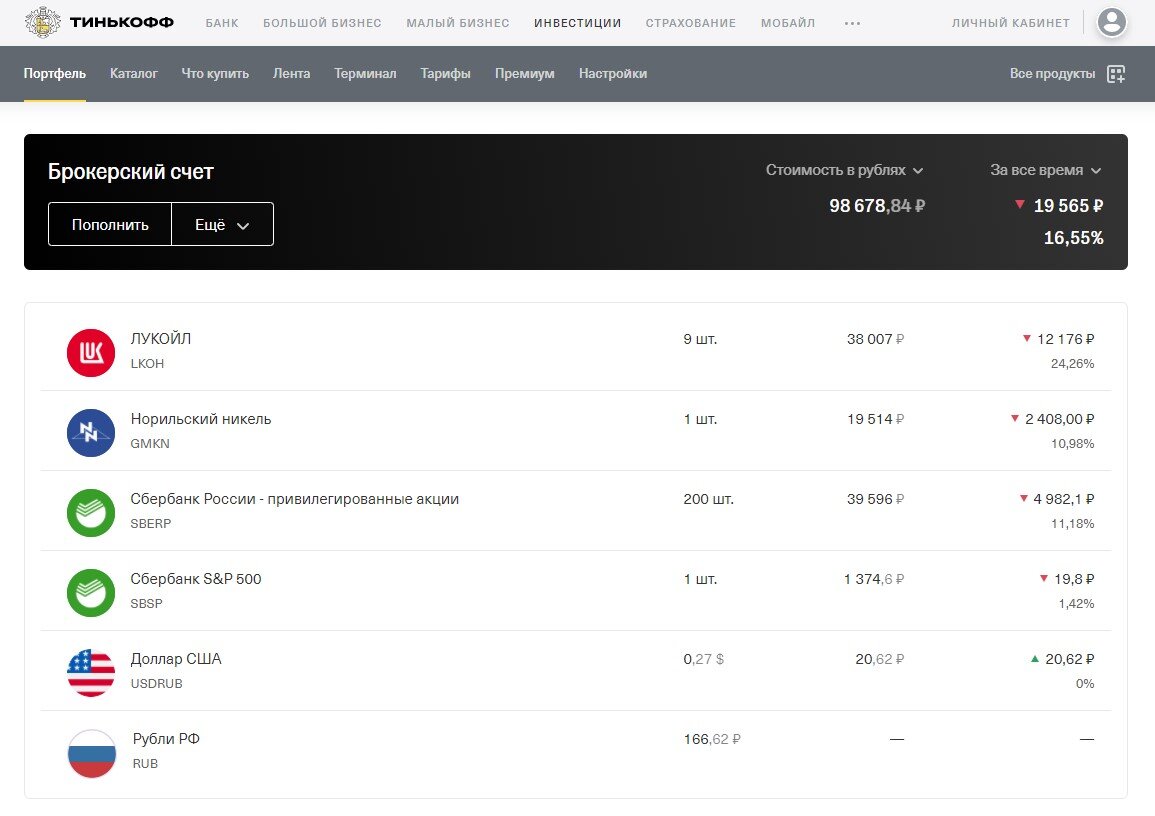Open 'Сбербанк России - привилегированные акции'
This screenshot has height=816, width=1155.
click(x=295, y=499)
